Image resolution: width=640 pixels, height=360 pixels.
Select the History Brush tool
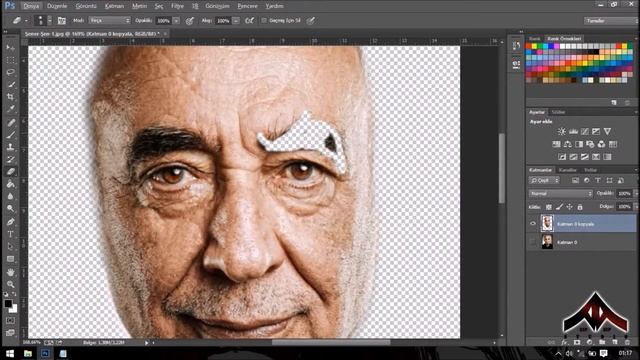pyautogui.click(x=11, y=159)
